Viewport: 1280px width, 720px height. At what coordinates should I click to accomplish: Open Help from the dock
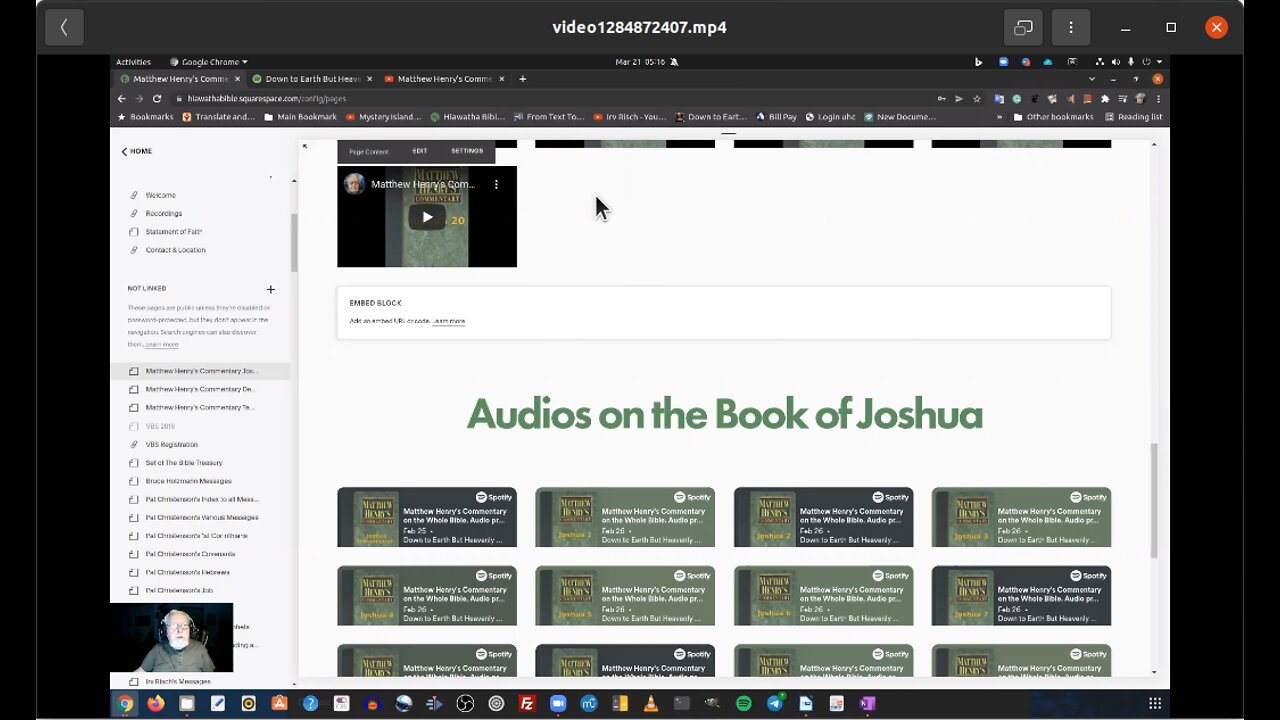(x=311, y=704)
